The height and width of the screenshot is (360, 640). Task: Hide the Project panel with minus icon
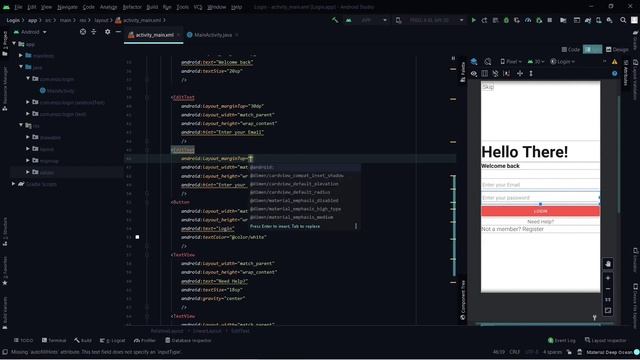click(x=118, y=32)
